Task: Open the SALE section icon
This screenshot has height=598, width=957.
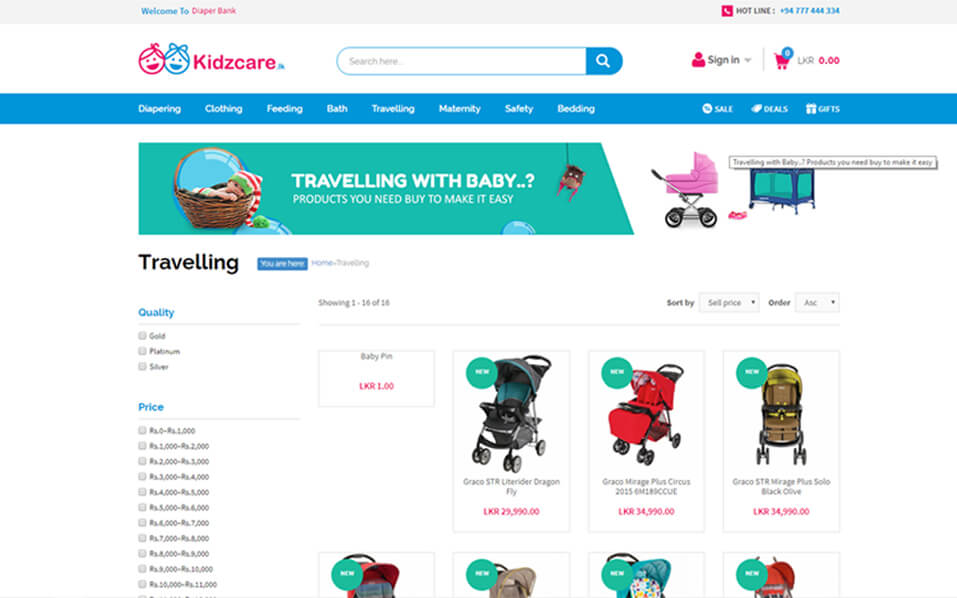Action: click(707, 109)
